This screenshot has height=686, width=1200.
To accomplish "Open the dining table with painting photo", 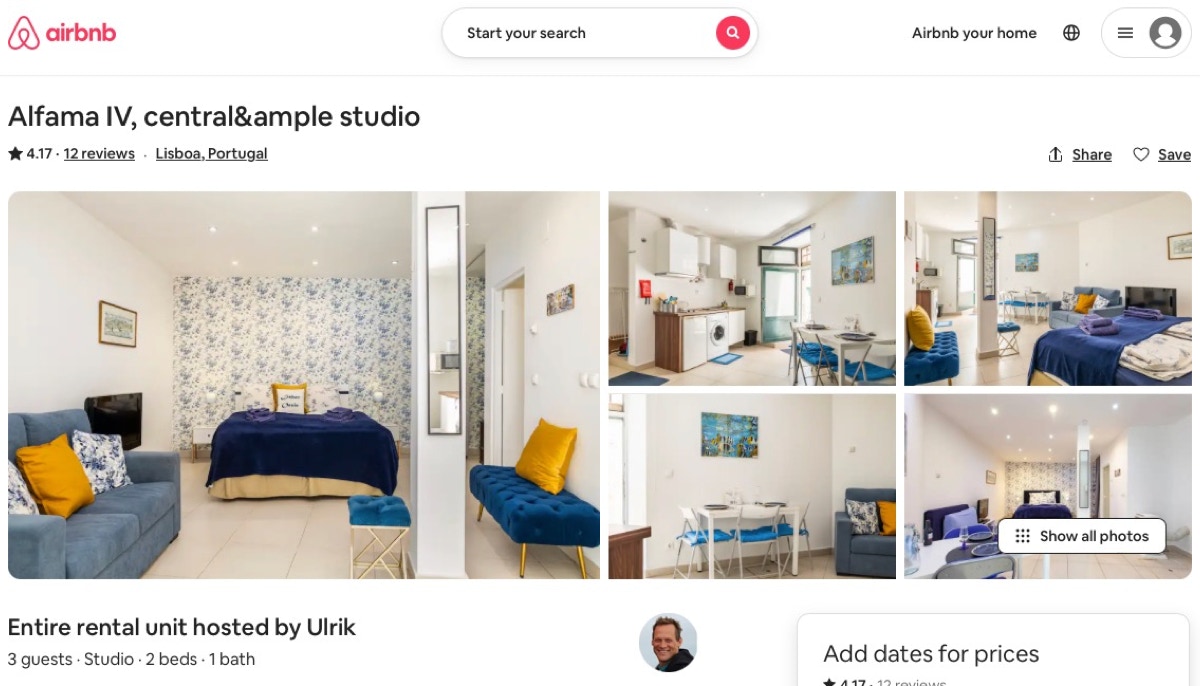I will click(752, 486).
